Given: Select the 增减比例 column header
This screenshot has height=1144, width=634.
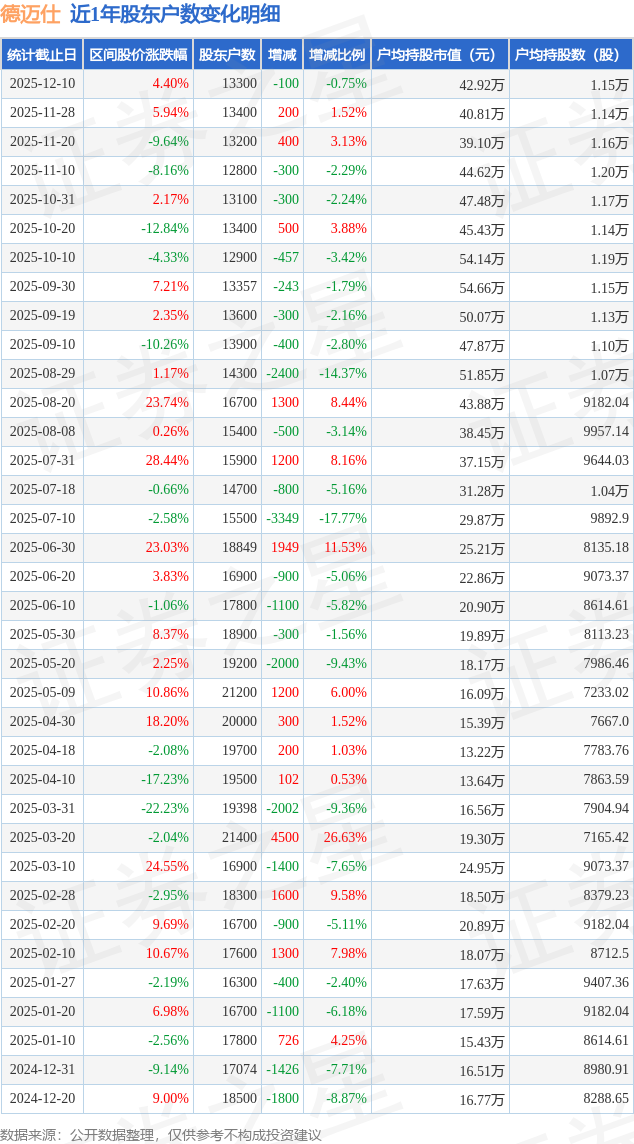Looking at the screenshot, I should pos(337,55).
